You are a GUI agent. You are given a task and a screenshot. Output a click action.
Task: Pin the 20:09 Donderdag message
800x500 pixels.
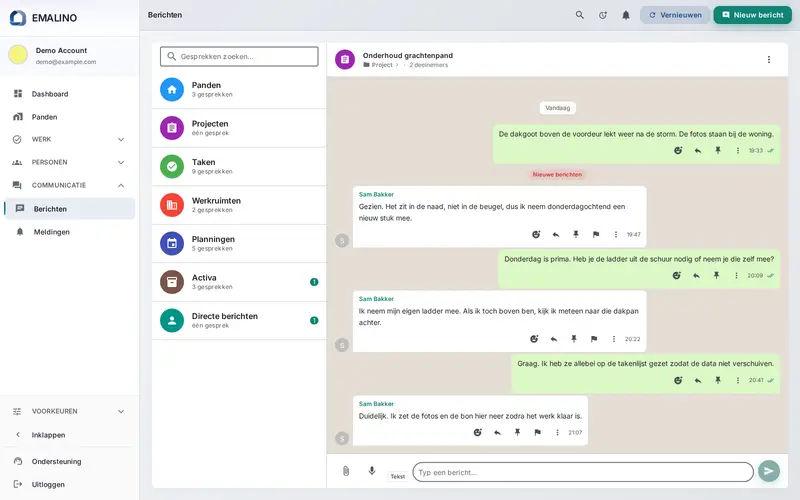(x=716, y=276)
